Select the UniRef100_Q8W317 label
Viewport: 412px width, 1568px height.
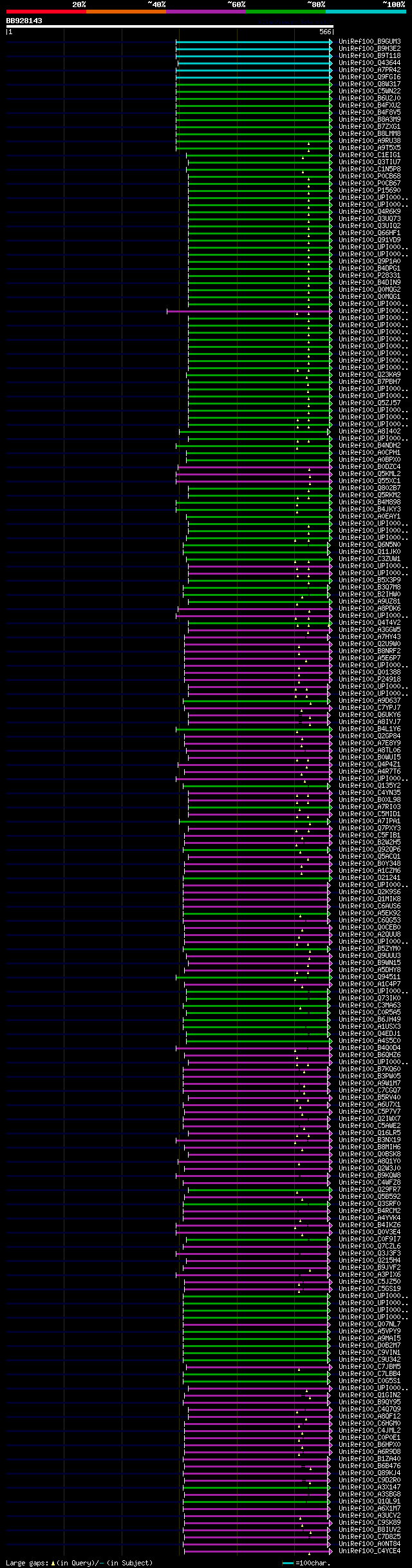click(370, 84)
